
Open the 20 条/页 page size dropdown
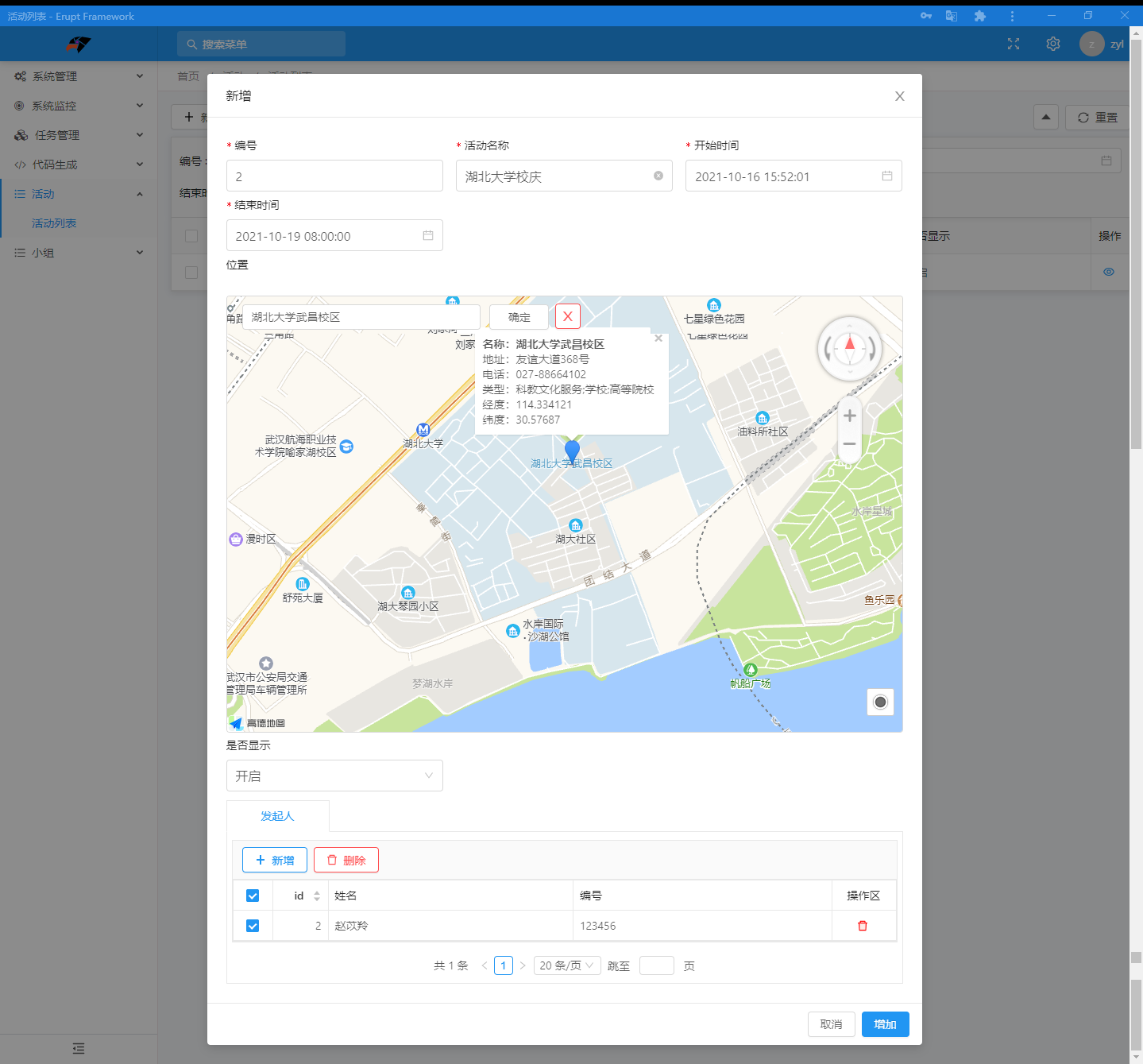567,965
